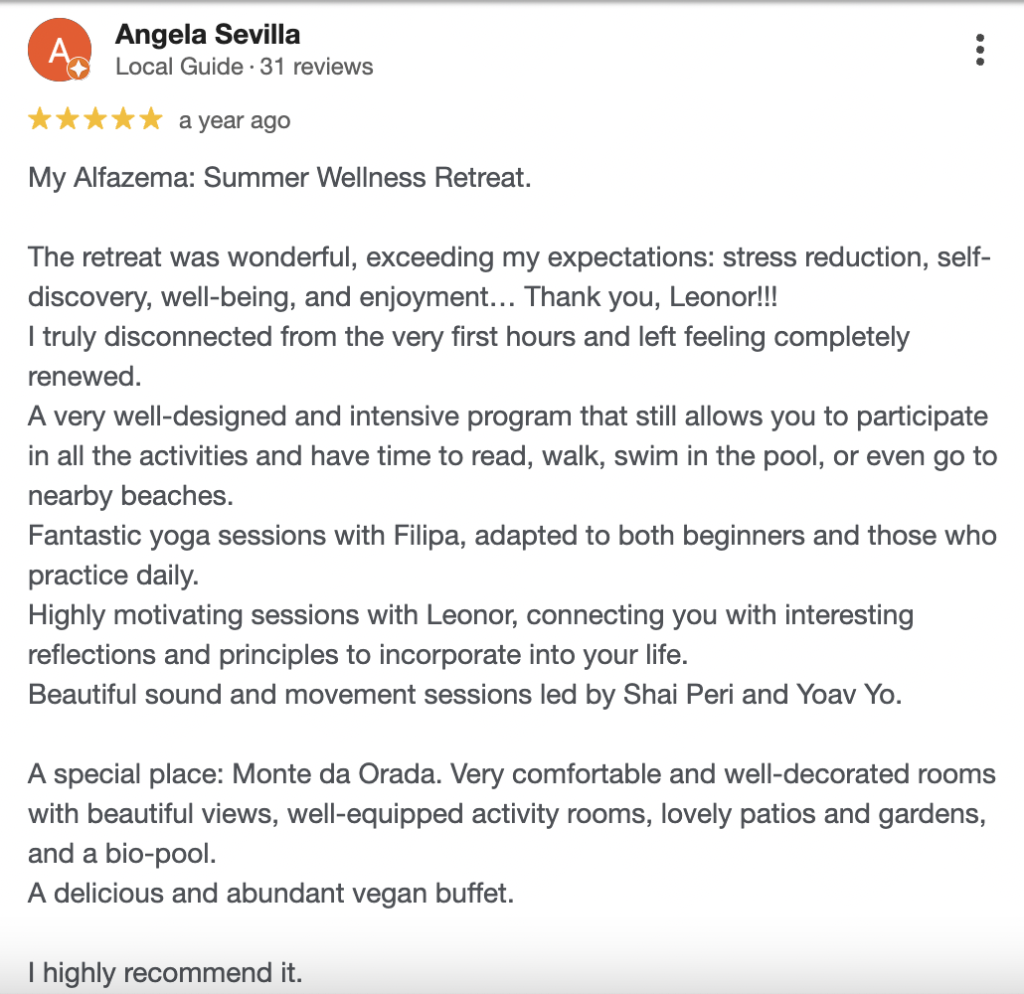Viewport: 1024px width, 994px height.
Task: Click the "My Alfazema: Summer Wellness Retreat" heading line
Action: tap(279, 179)
